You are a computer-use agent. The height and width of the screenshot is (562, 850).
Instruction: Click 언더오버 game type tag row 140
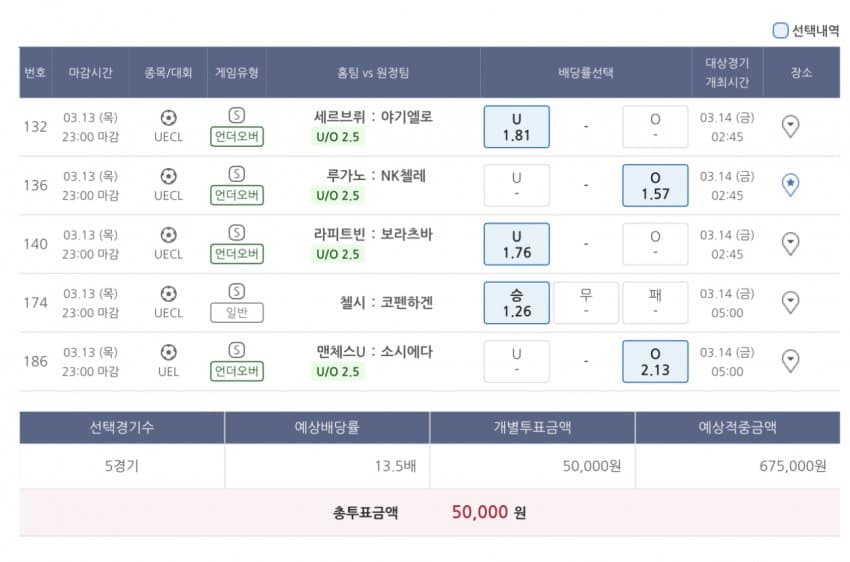(x=237, y=254)
